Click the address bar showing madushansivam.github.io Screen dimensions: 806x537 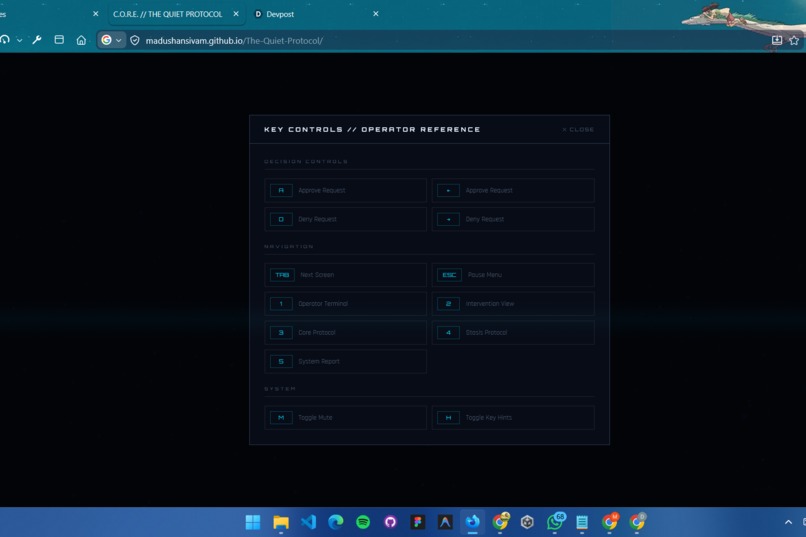[234, 41]
